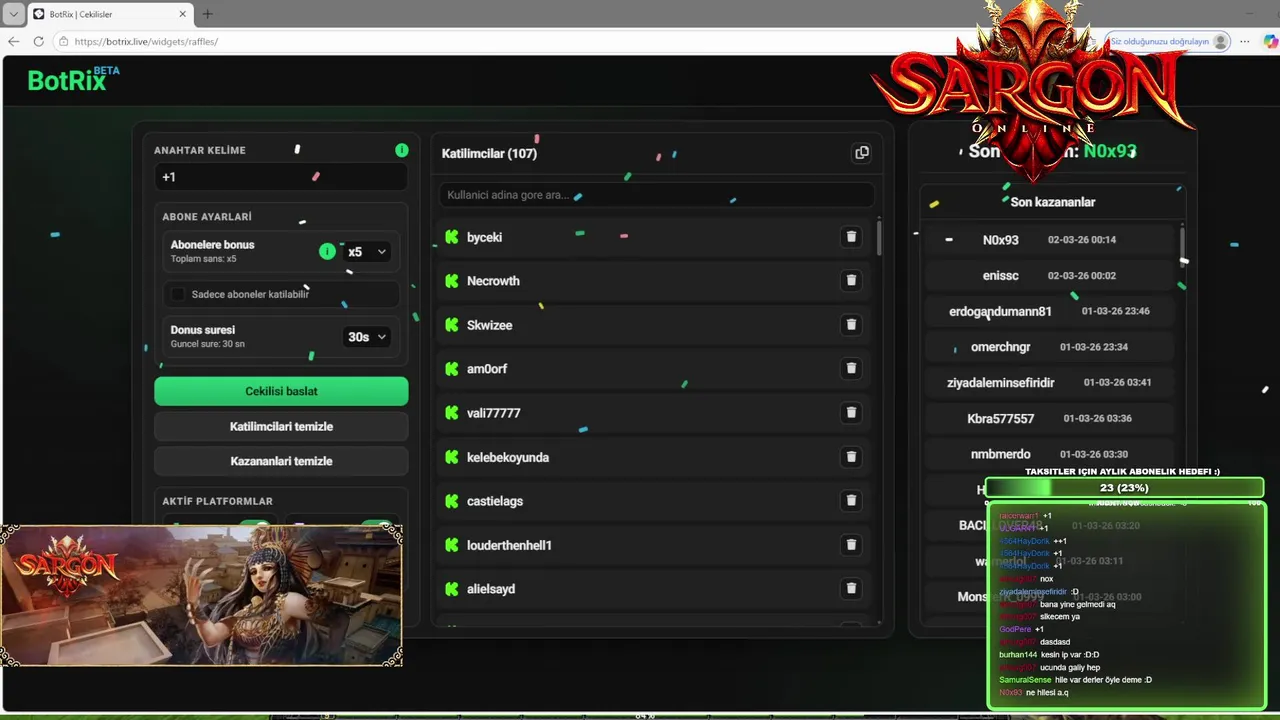The height and width of the screenshot is (720, 1280).
Task: View site information lock icon in address bar
Action: (x=63, y=42)
